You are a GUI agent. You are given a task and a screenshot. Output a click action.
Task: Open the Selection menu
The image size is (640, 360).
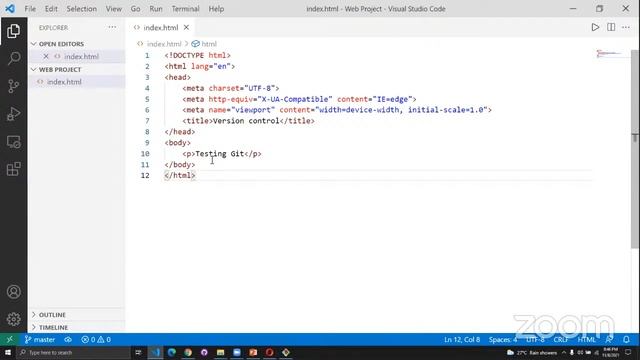(x=82, y=9)
